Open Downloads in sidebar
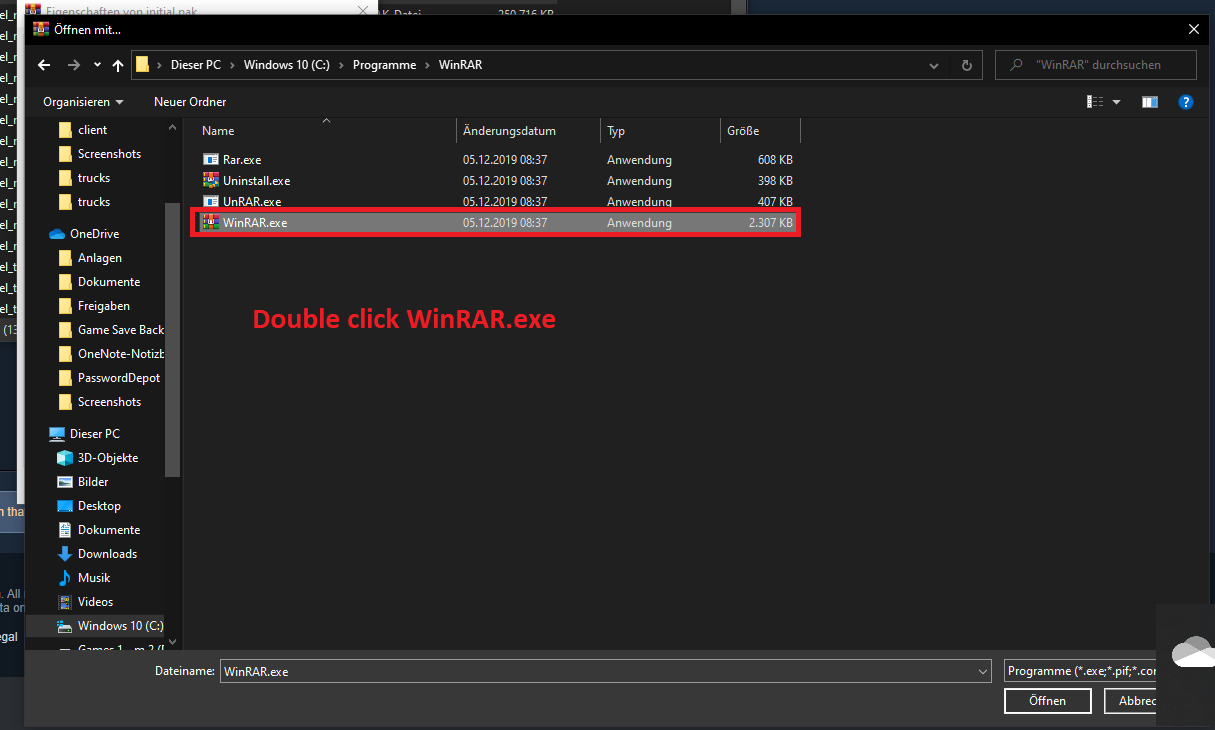The width and height of the screenshot is (1215, 730). (107, 554)
